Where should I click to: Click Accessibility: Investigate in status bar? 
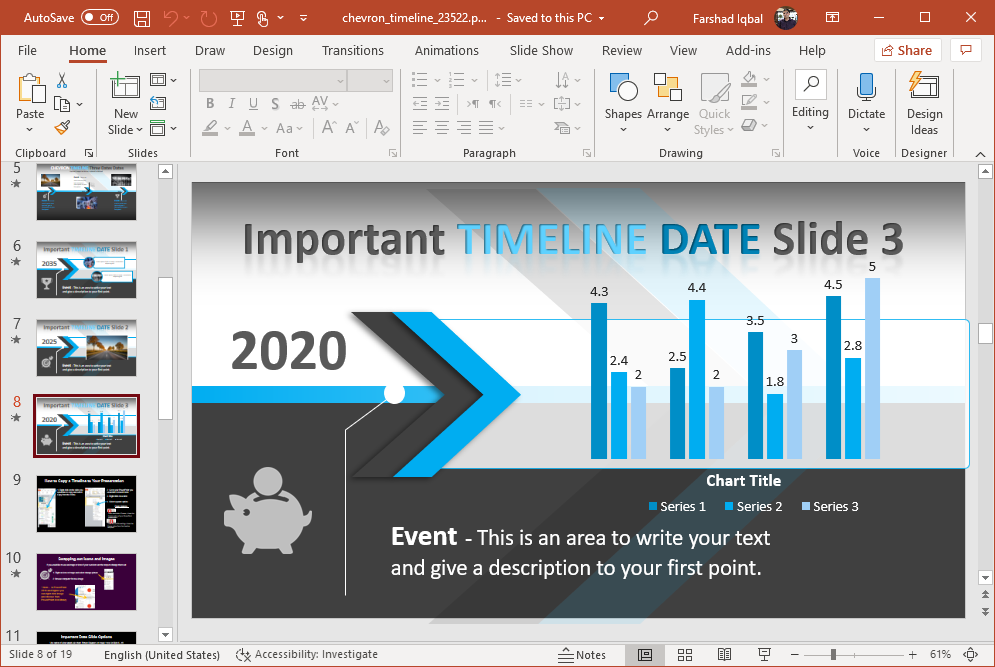(307, 655)
